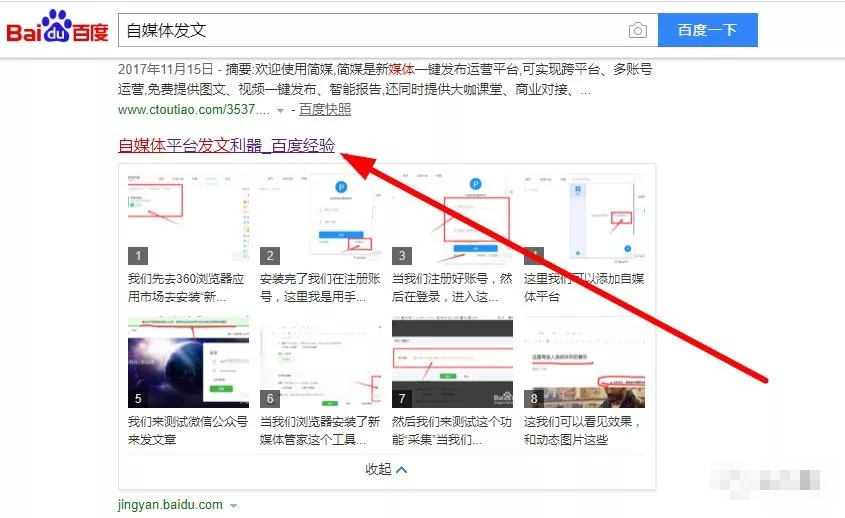Screen dimensions: 845x518
Task: Click caption 当我们注册好账号，然后在登录
Action: 452,287
